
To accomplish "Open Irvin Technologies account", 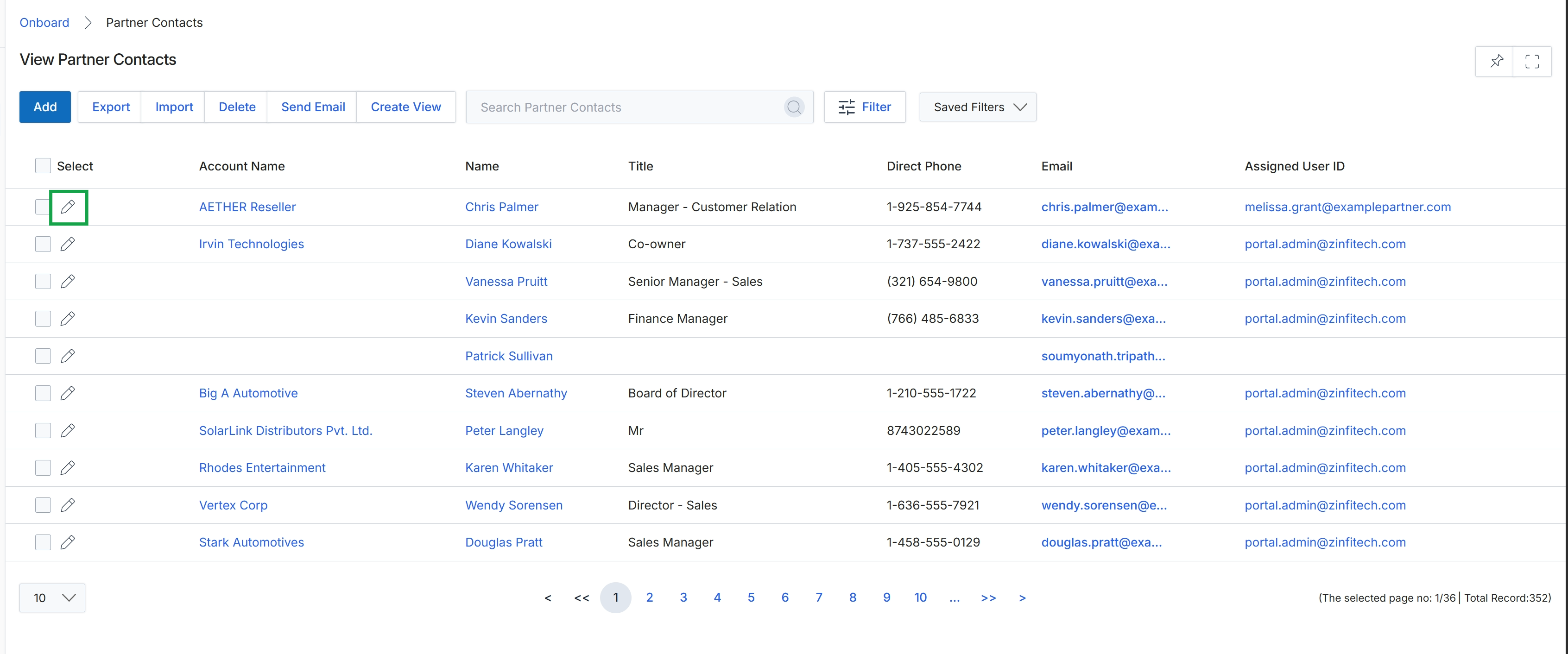I will point(252,244).
